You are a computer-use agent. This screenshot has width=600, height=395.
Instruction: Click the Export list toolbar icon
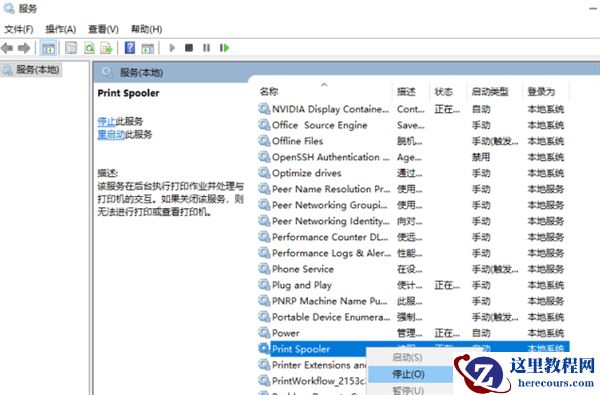(106, 48)
